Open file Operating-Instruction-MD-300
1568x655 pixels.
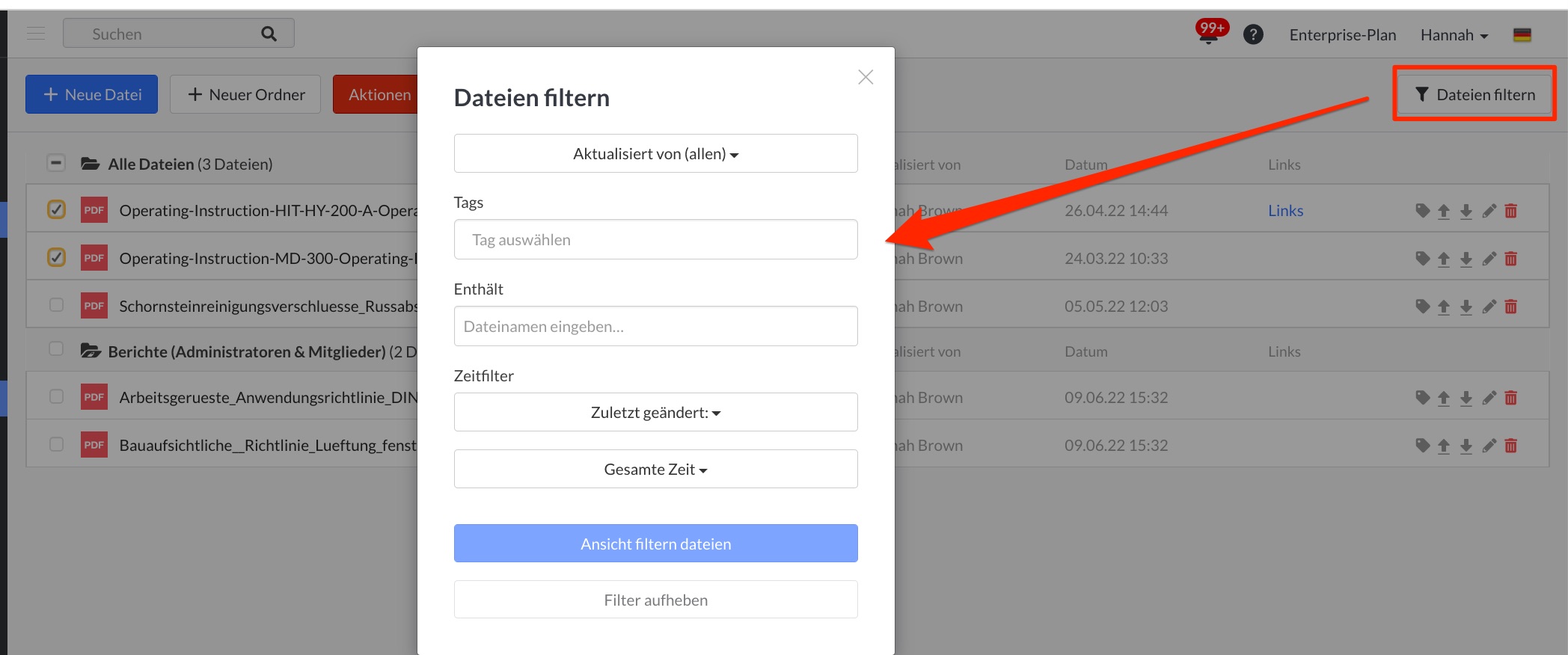point(269,259)
